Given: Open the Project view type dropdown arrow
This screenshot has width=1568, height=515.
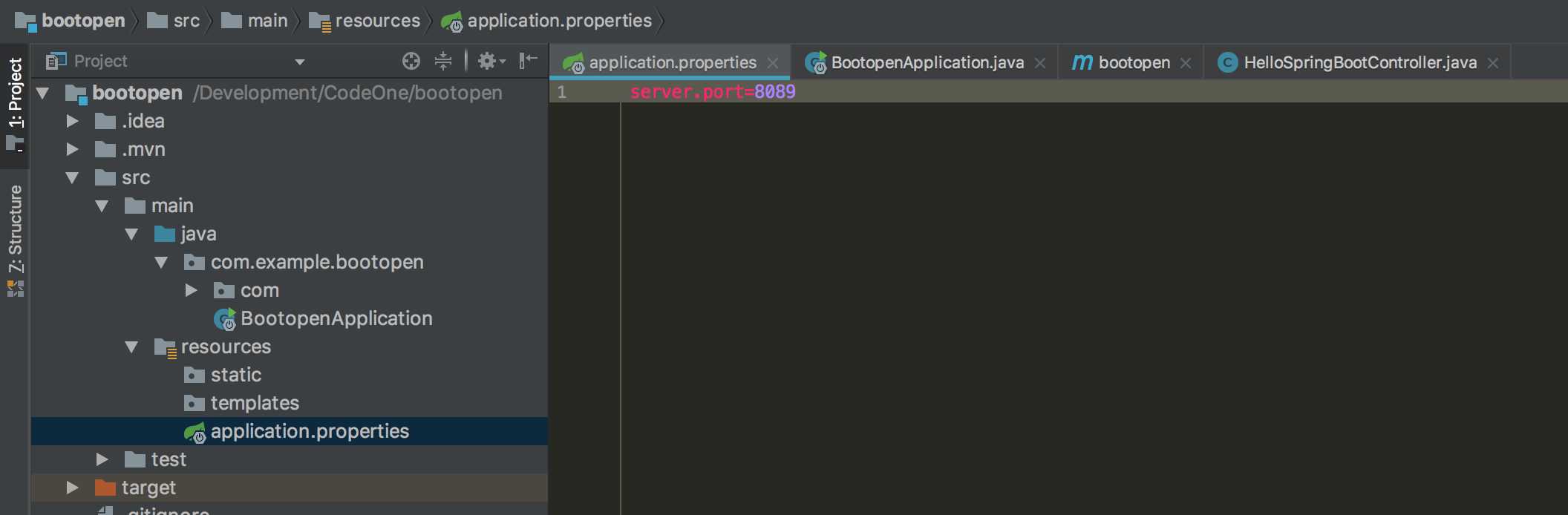Looking at the screenshot, I should tap(300, 62).
